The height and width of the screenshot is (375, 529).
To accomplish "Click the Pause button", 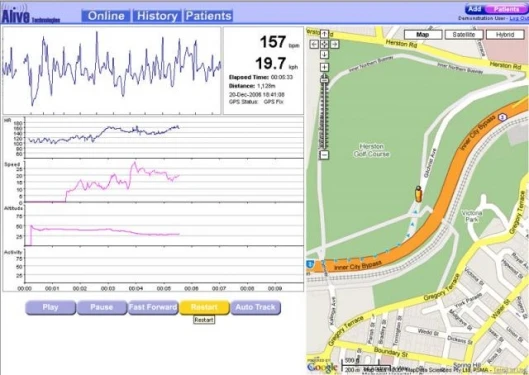I will pyautogui.click(x=102, y=307).
